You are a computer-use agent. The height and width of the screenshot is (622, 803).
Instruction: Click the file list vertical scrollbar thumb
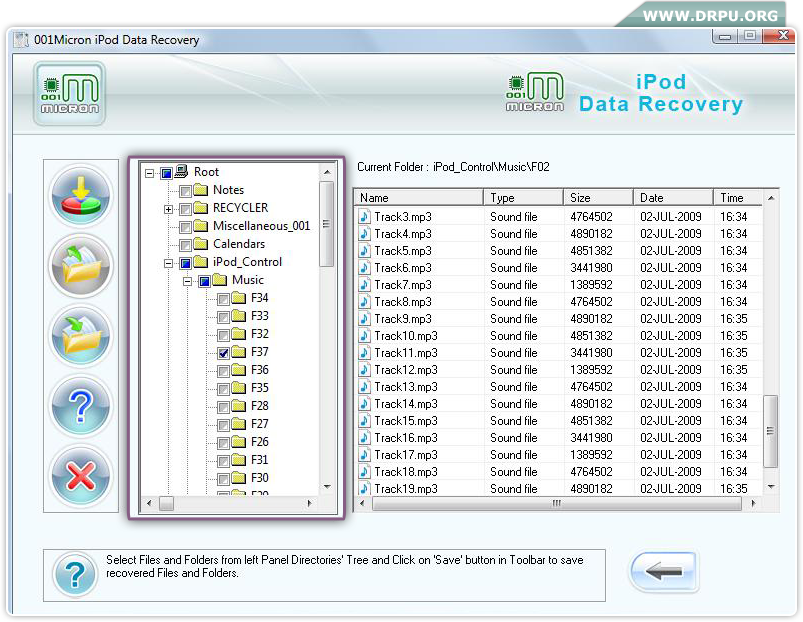[x=771, y=431]
